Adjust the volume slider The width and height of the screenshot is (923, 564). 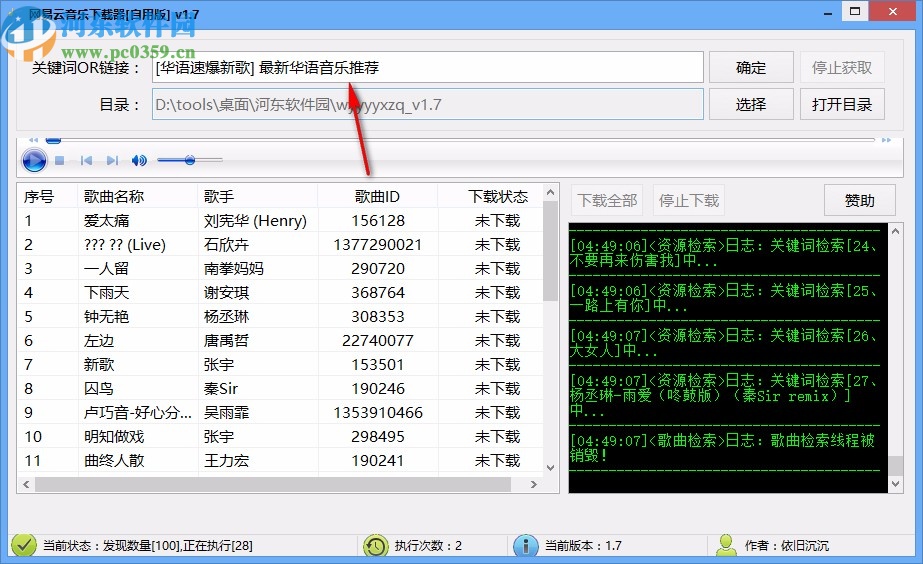pyautogui.click(x=190, y=160)
